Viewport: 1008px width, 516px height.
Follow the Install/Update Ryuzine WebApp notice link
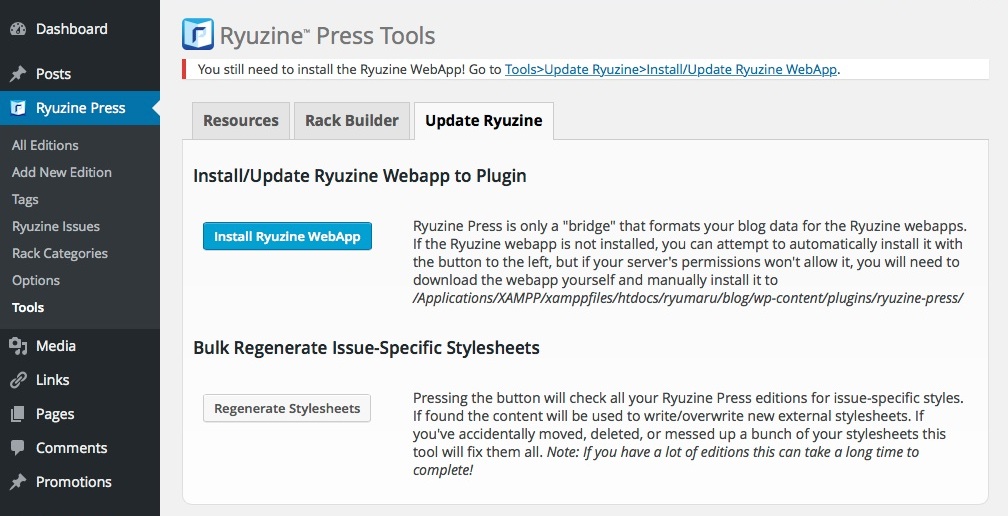[671, 70]
